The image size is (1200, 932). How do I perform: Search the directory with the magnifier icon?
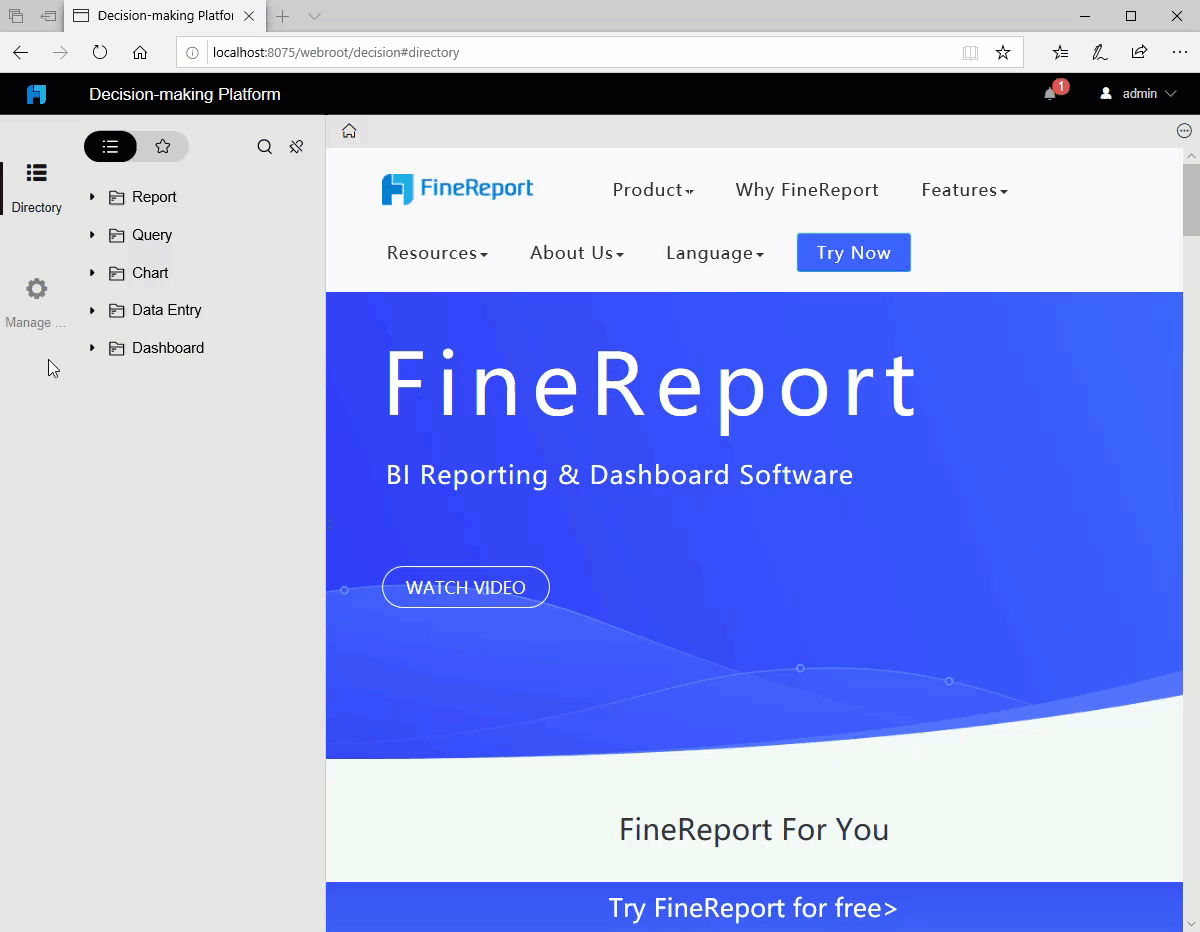tap(264, 146)
